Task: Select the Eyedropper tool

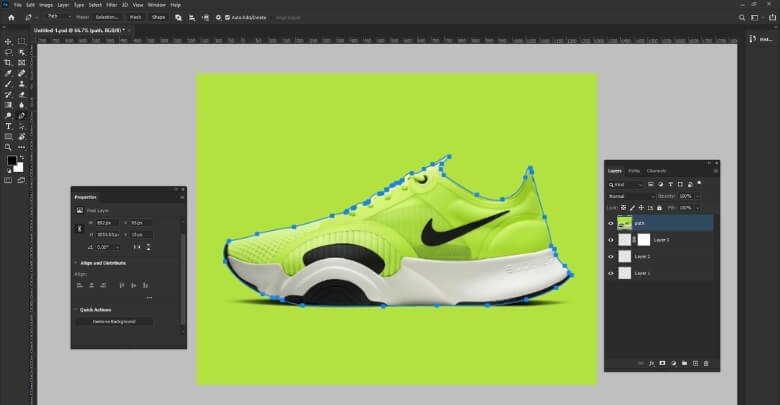Action: pos(8,73)
